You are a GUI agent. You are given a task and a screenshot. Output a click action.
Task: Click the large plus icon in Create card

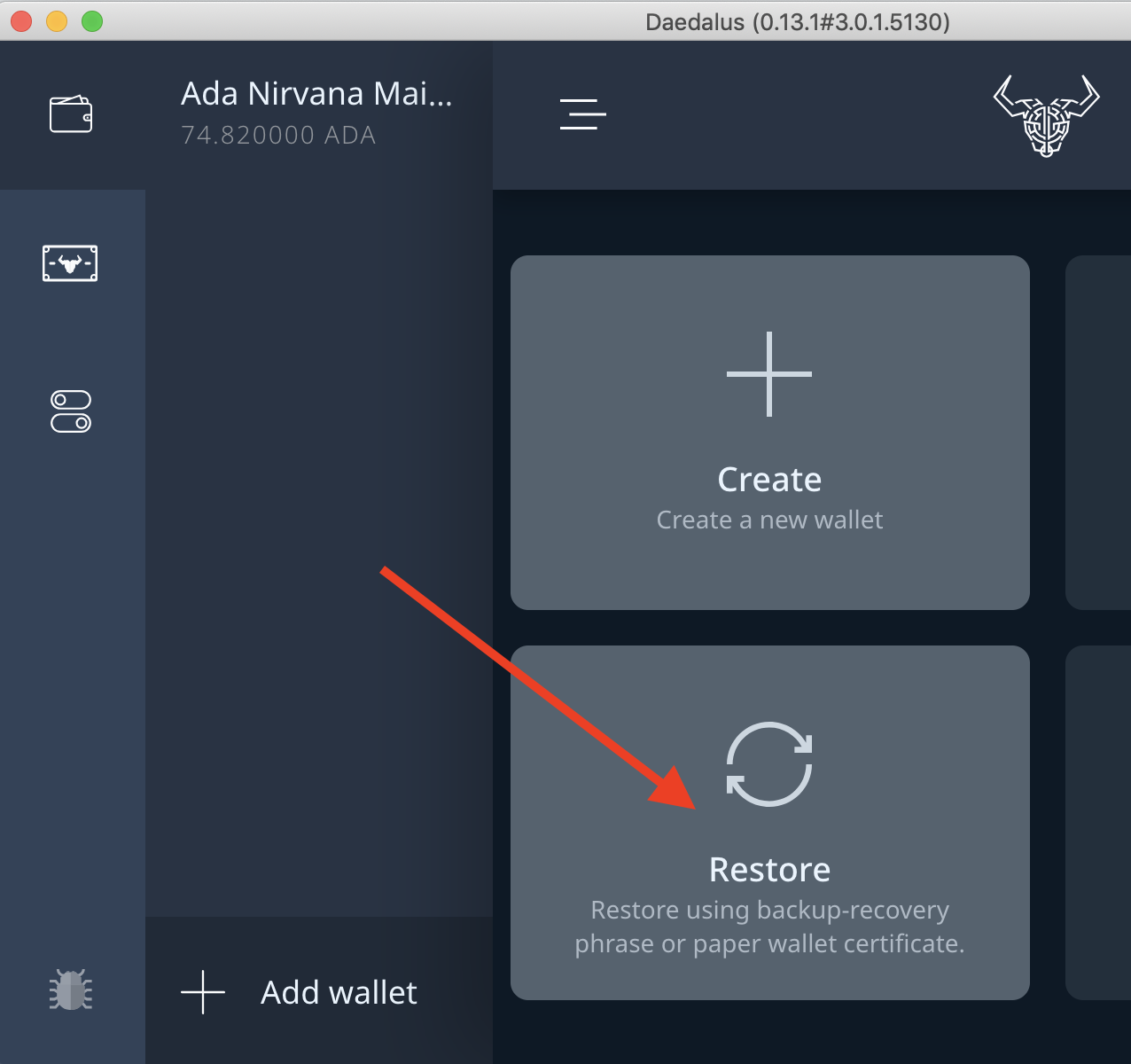(768, 374)
